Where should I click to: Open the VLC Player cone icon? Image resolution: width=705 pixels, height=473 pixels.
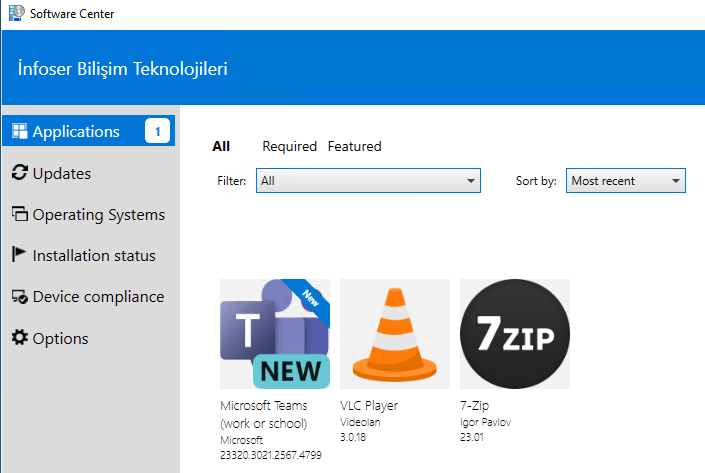tap(395, 334)
